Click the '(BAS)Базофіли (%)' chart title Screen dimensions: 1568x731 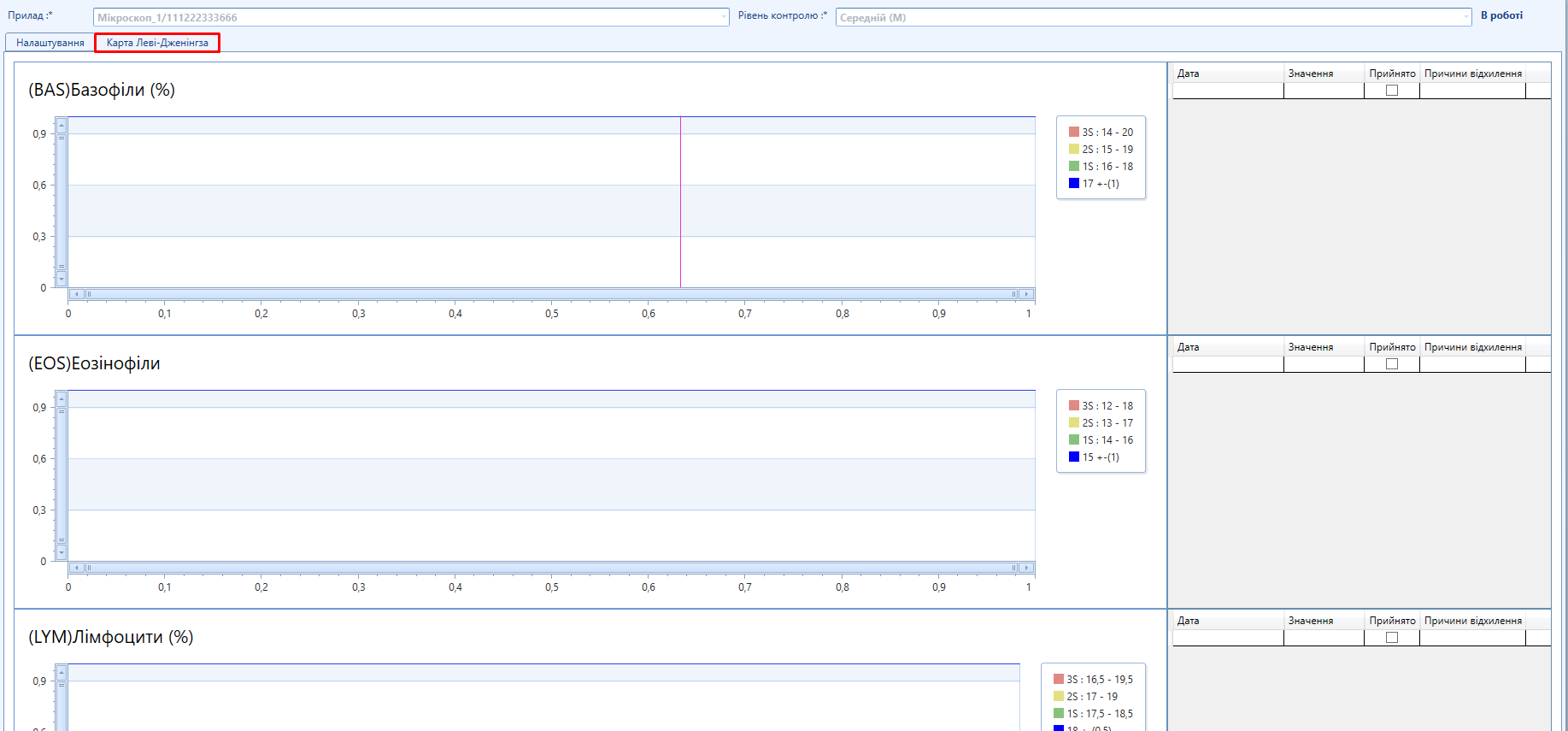coord(102,90)
